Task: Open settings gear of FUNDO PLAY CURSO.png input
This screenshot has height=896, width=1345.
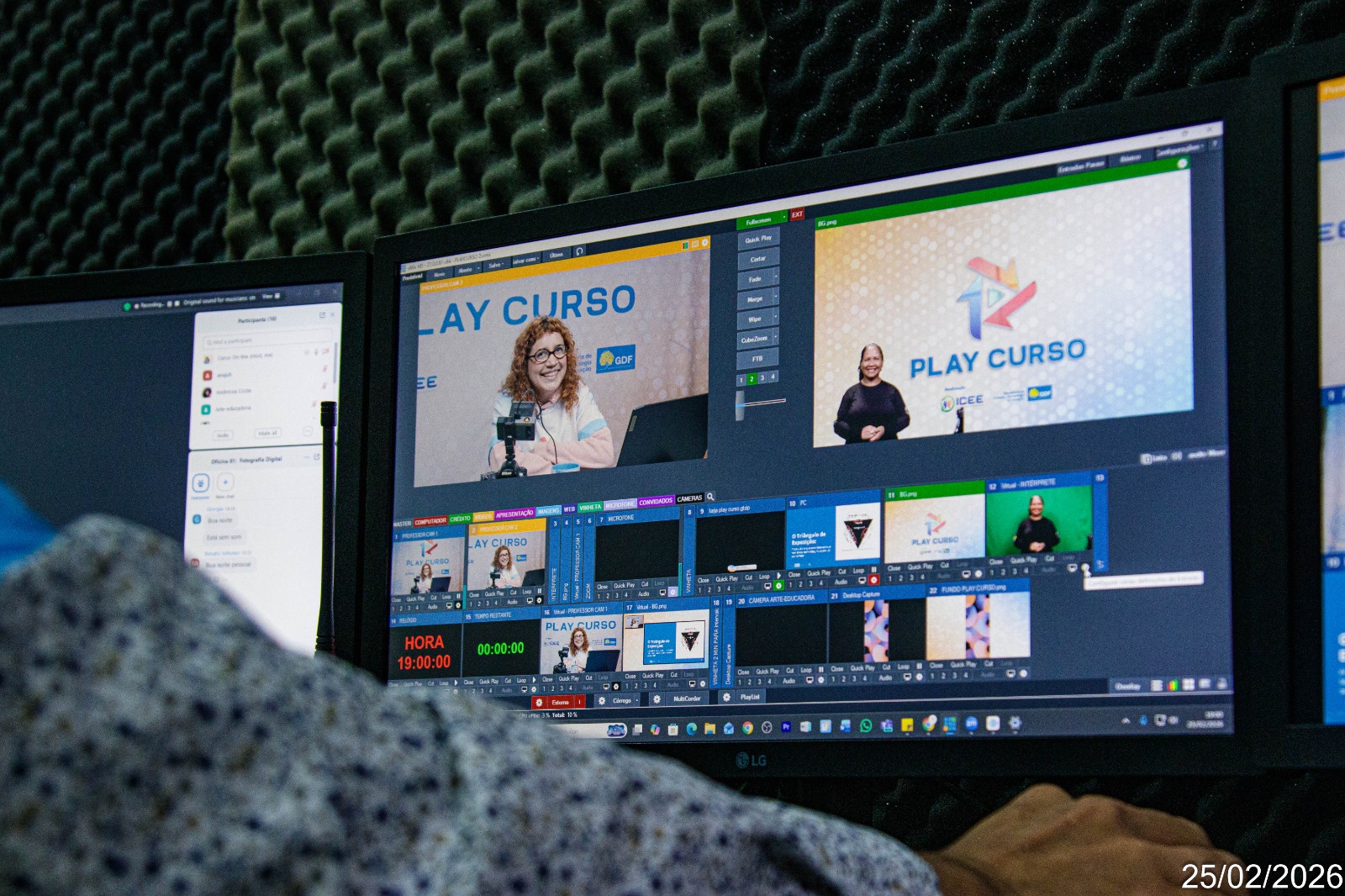Action: point(1024,673)
